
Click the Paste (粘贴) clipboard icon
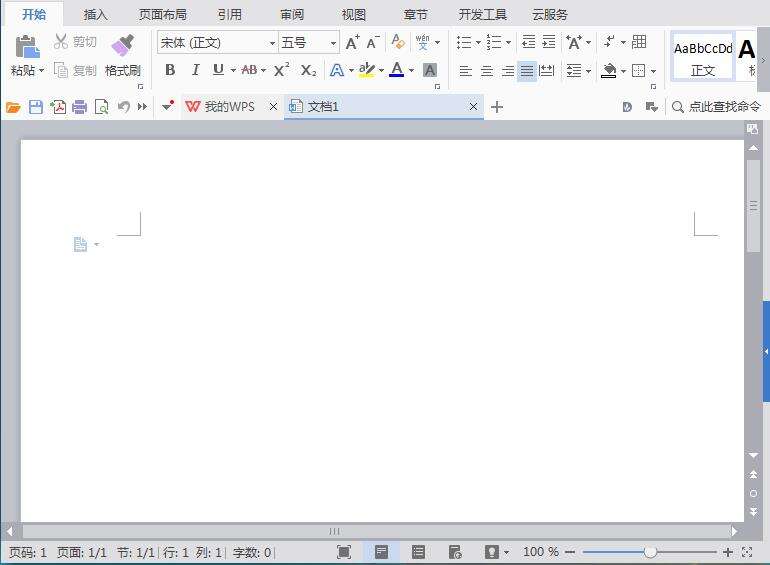click(x=27, y=46)
